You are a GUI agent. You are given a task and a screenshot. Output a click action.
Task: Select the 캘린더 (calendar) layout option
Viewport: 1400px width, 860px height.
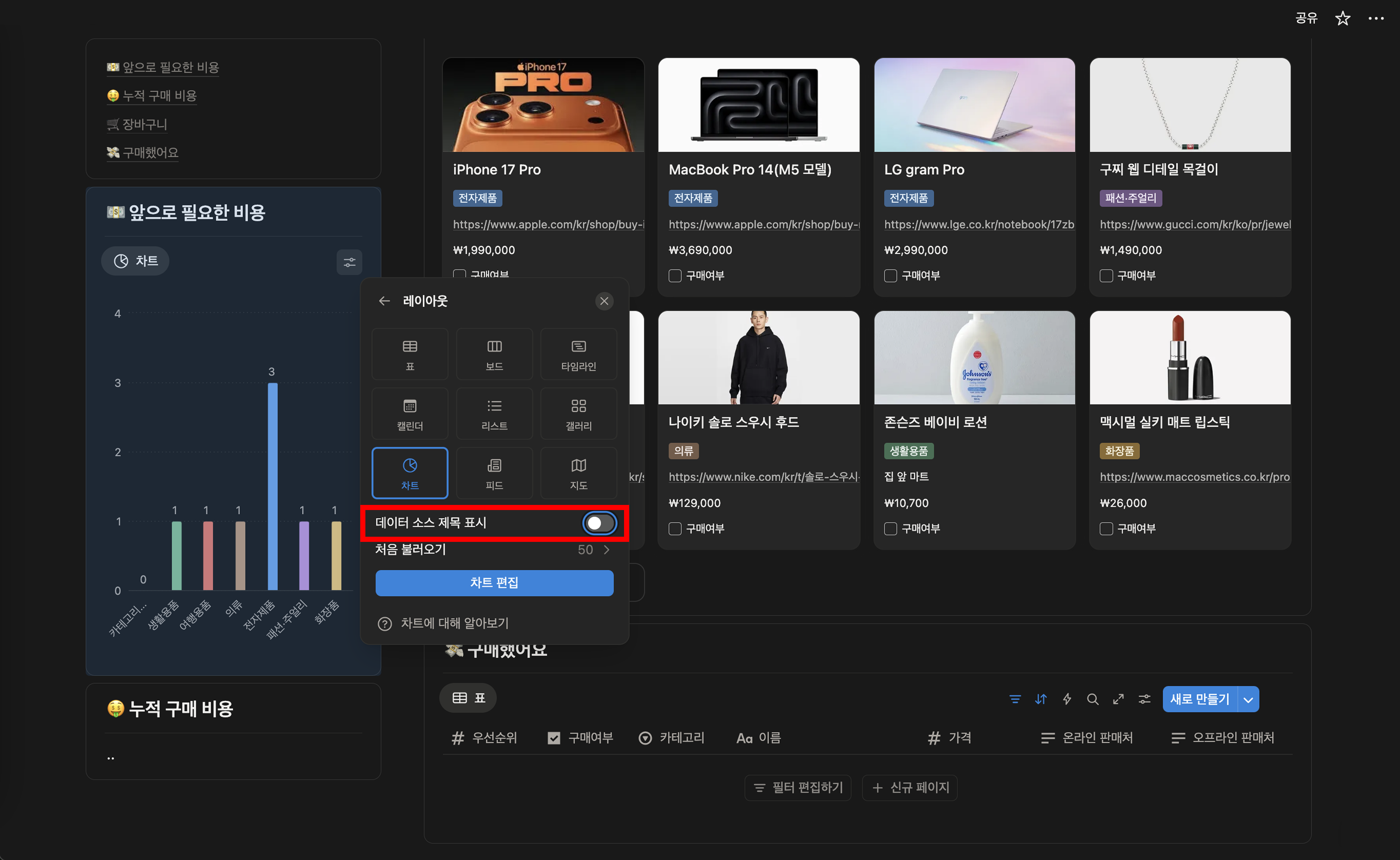410,414
